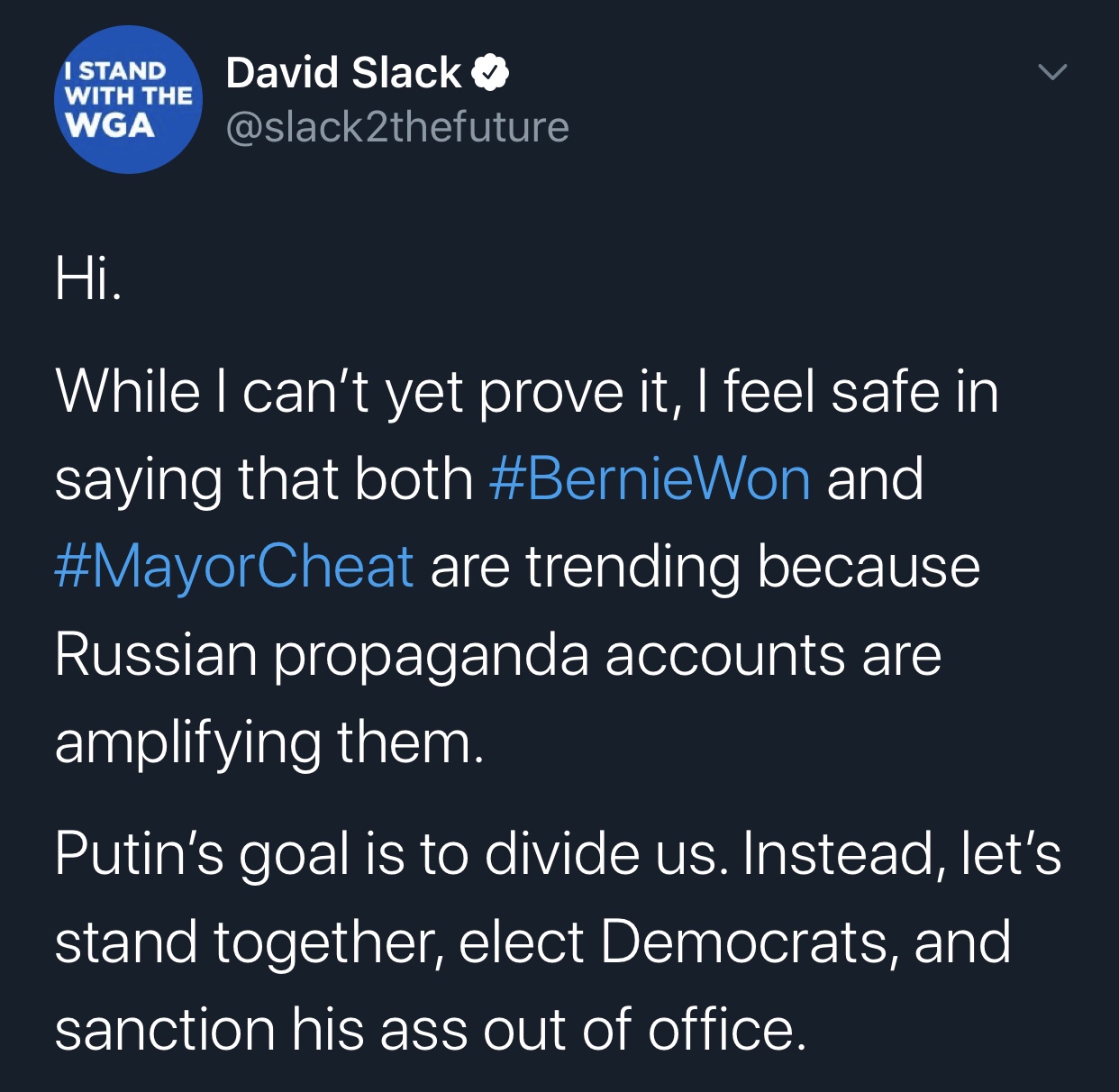Click the line "Russian propaganda accounts are"

(x=497, y=654)
